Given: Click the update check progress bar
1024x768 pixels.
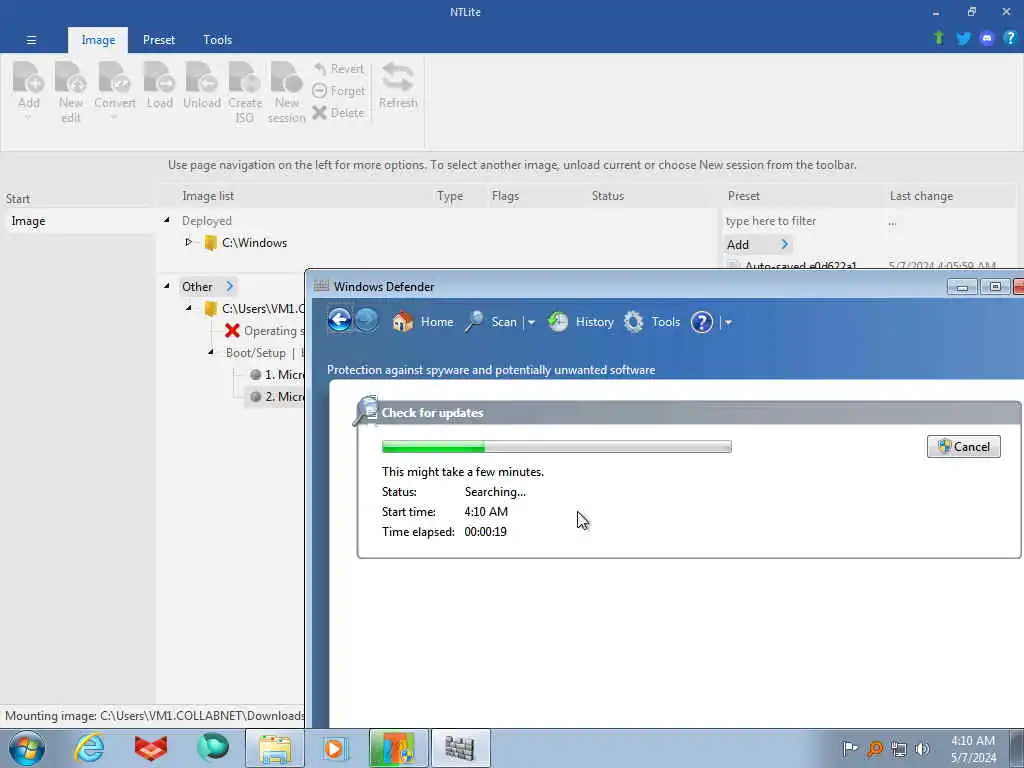Looking at the screenshot, I should click(x=556, y=447).
